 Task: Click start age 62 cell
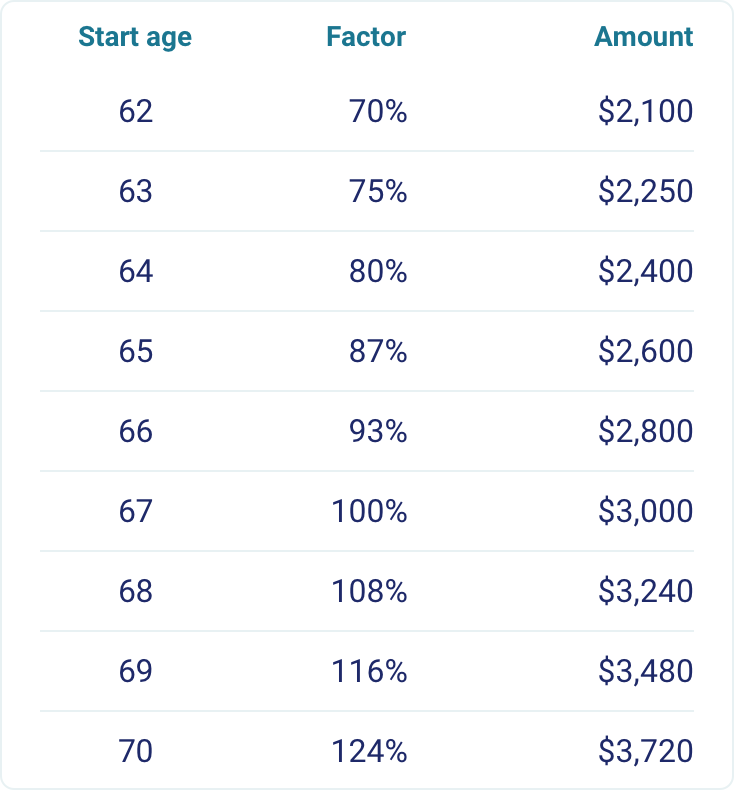pos(135,111)
